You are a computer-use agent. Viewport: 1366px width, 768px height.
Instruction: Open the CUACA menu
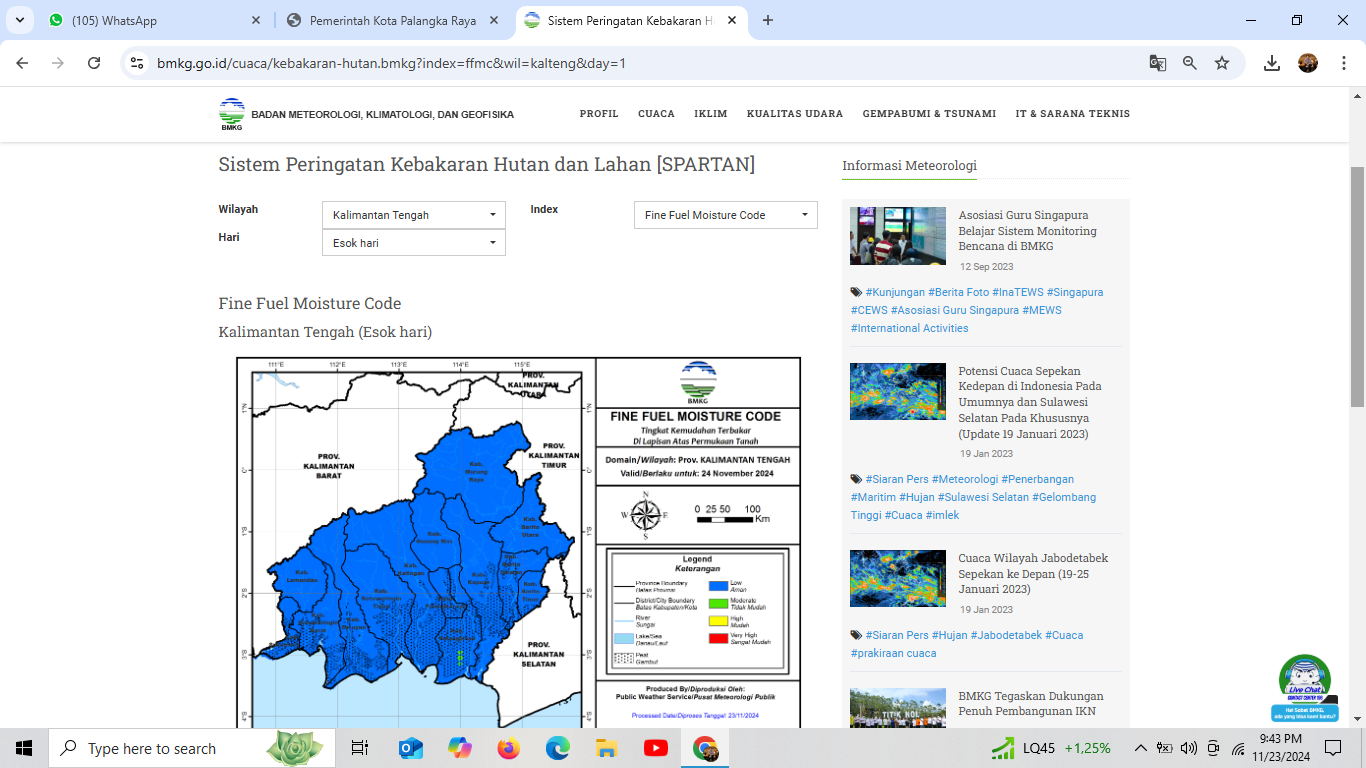point(656,114)
